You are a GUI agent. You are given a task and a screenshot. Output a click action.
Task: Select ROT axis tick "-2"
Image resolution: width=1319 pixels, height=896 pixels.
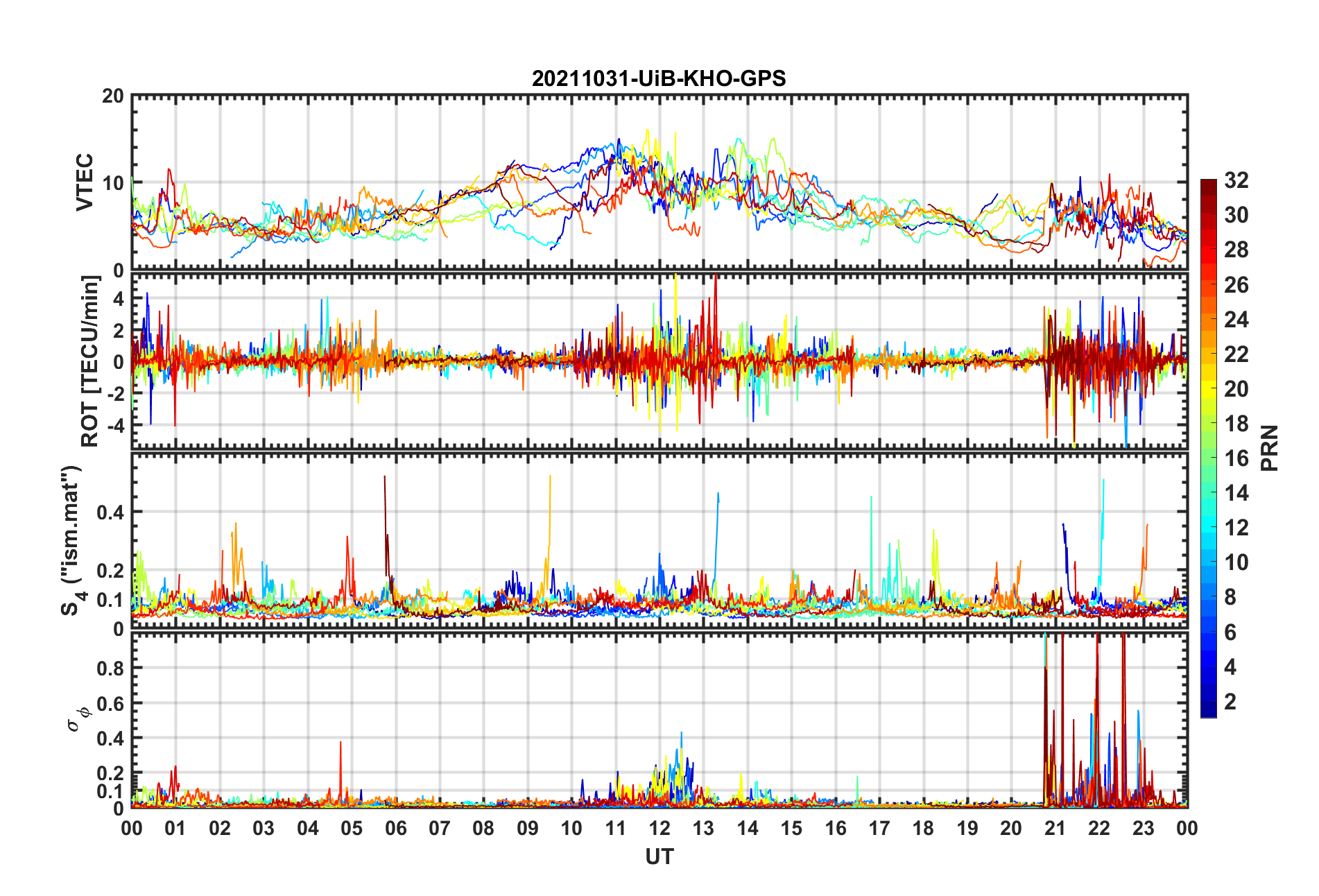pos(116,393)
